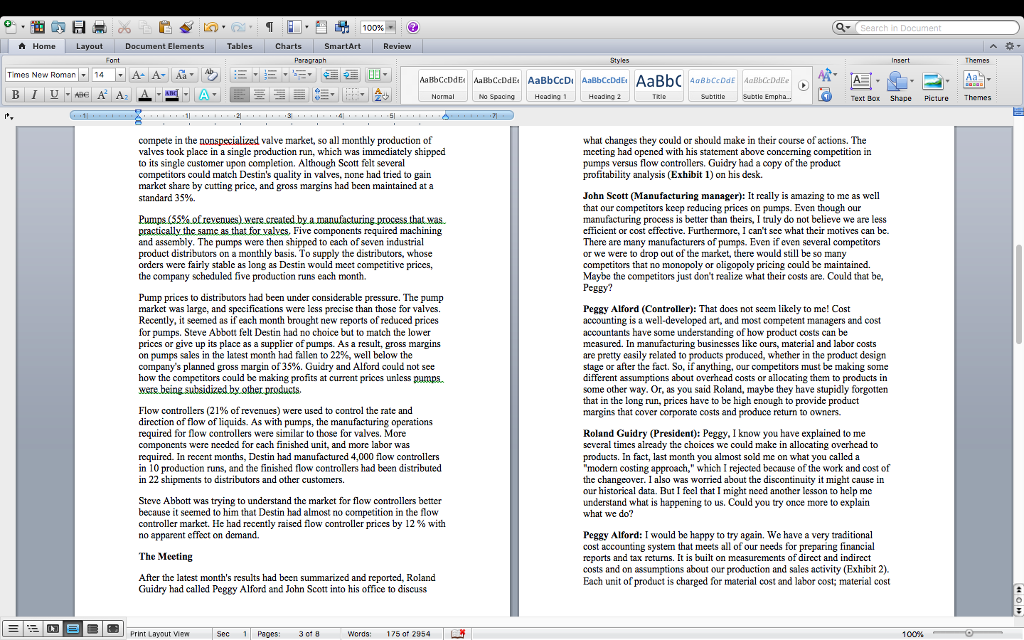
Task: Open the line spacing dropdown
Action: (x=323, y=95)
